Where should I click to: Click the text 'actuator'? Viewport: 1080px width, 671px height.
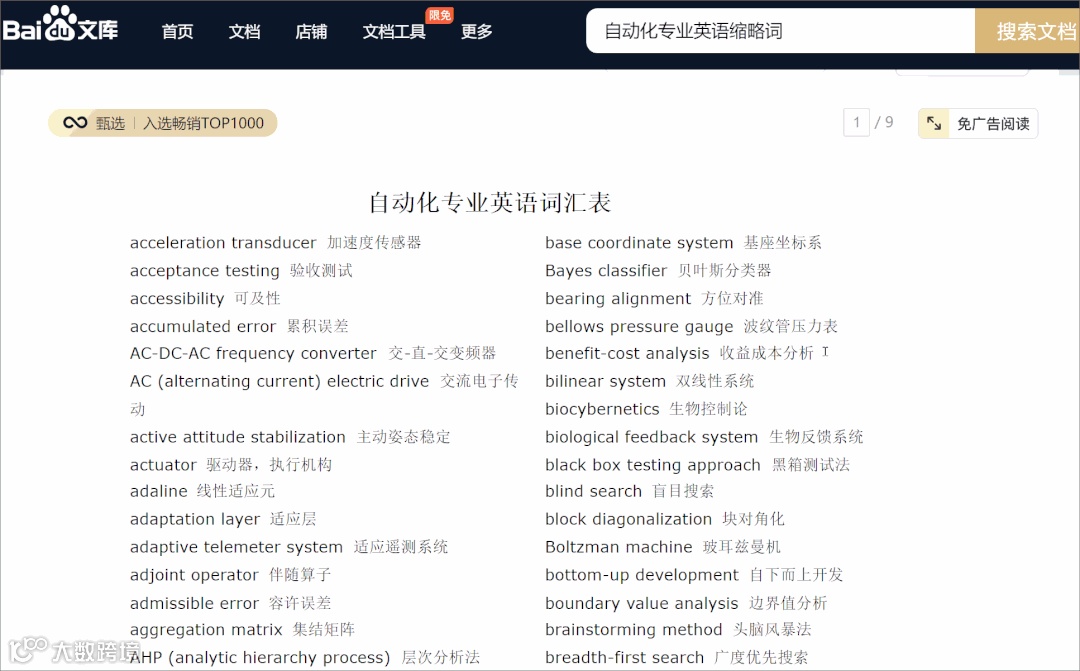pos(163,465)
